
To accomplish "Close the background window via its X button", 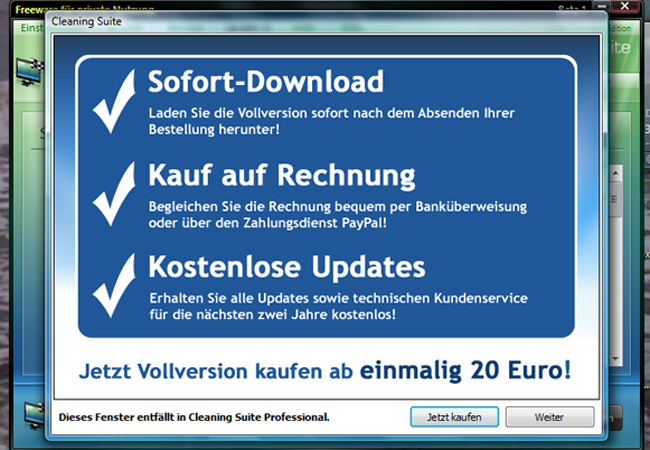I will (628, 5).
